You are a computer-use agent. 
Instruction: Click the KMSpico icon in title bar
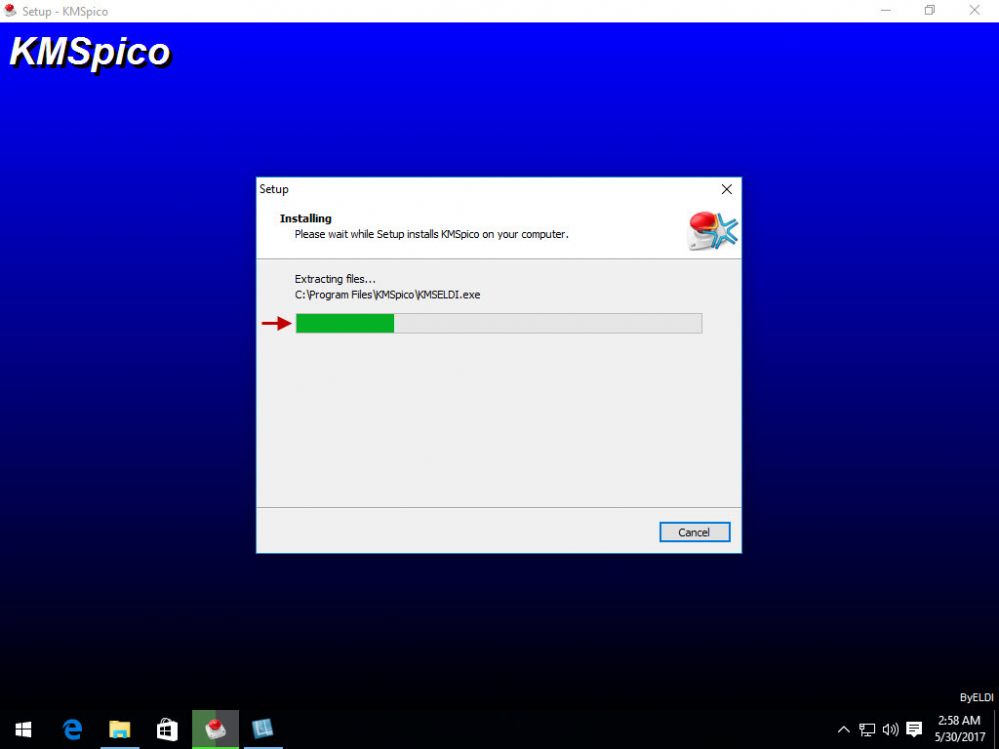[10, 10]
